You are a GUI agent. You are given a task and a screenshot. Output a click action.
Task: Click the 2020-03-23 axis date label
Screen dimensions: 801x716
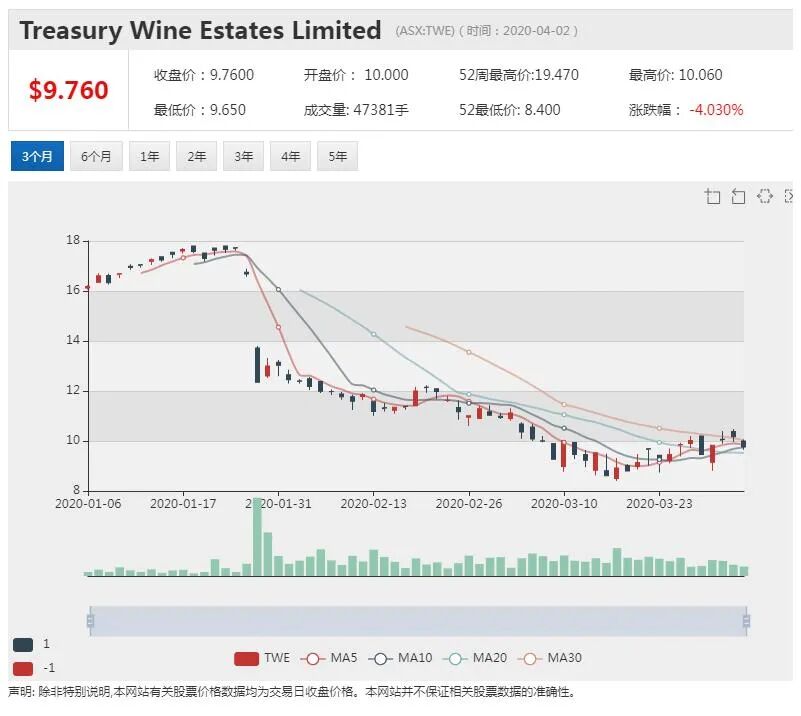(x=659, y=504)
